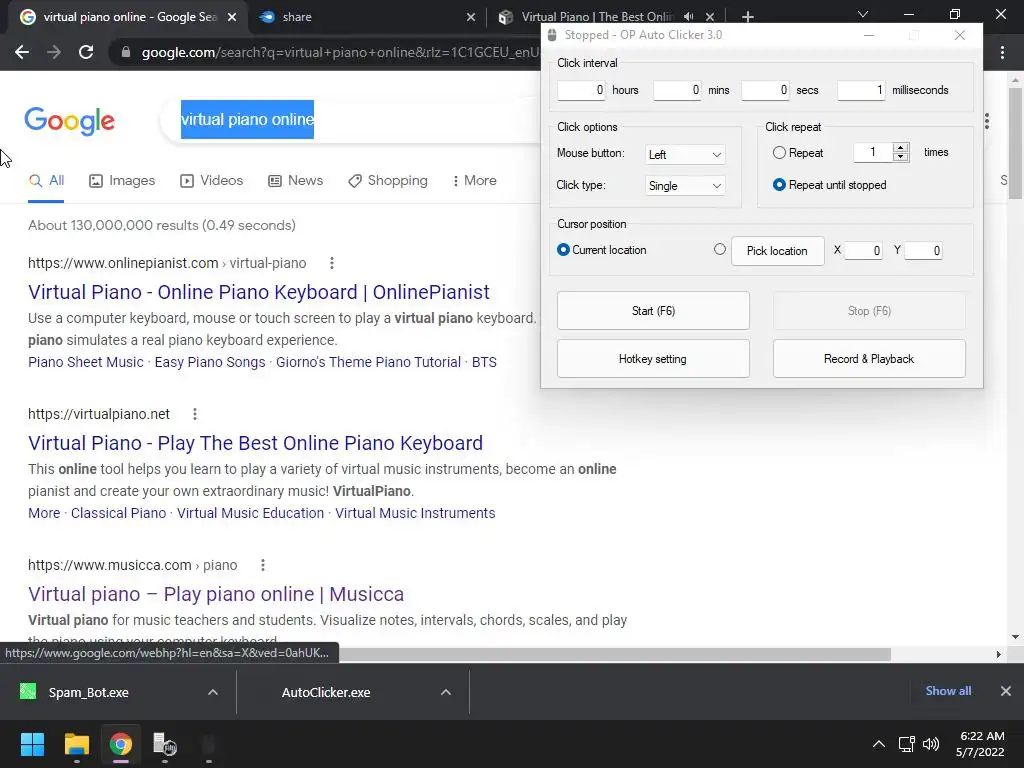Switch to the share browser tab
Screen dimensions: 1024x768
pos(366,17)
